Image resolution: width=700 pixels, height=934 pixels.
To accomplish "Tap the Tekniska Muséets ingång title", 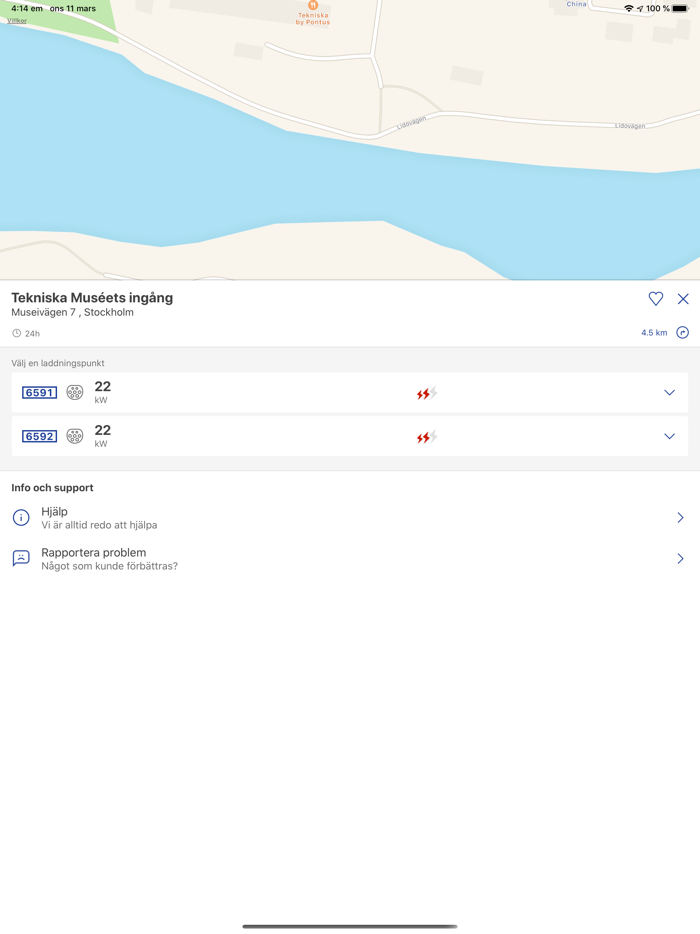I will (92, 297).
